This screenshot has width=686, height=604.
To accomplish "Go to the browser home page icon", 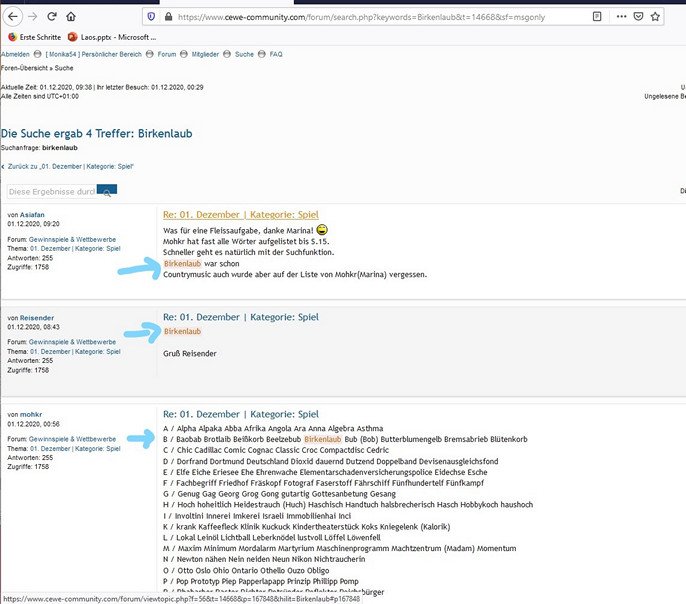I will 71,17.
